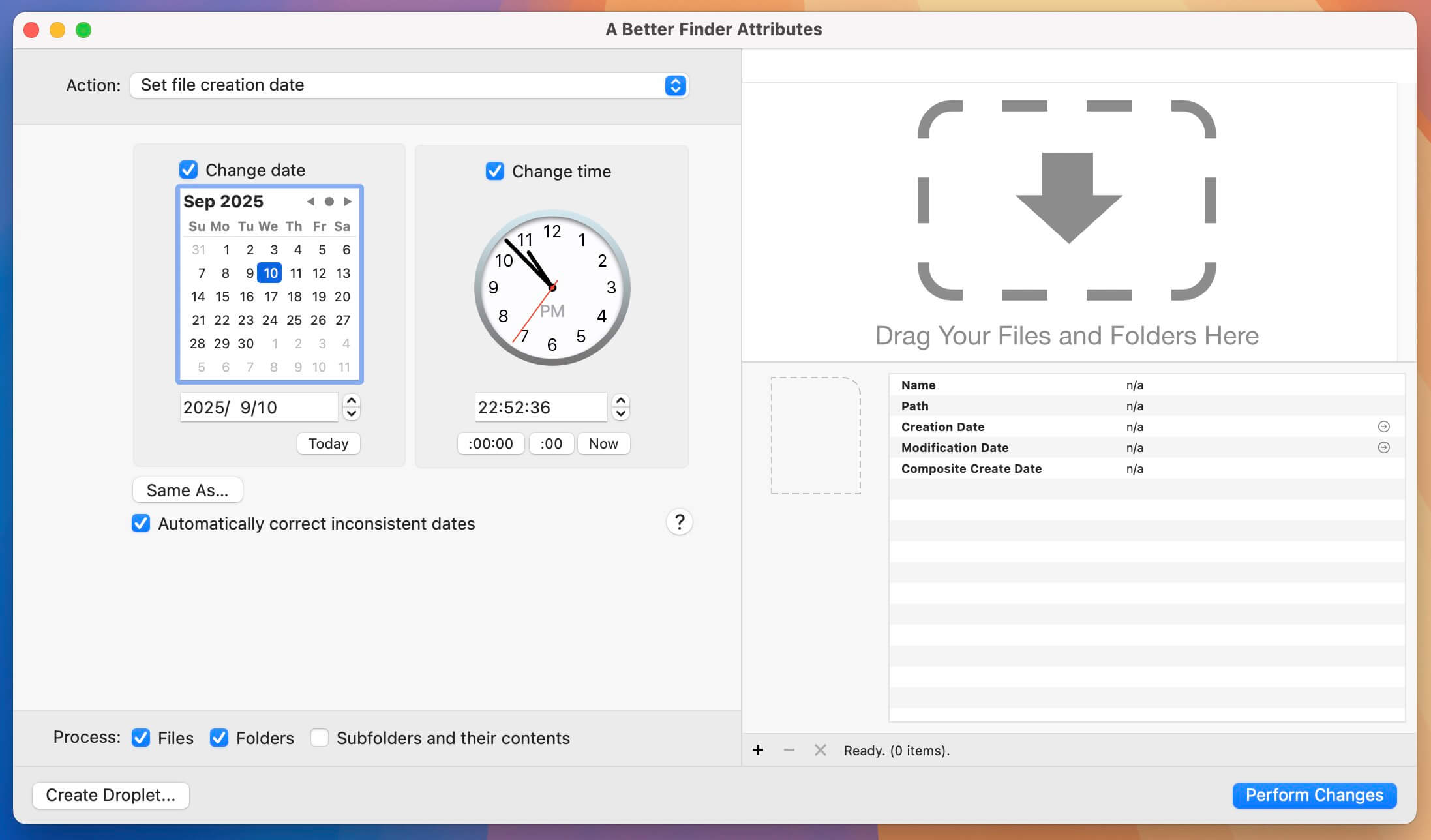Screen dimensions: 1431x840
Task: Disable the Change time option
Action: tap(494, 171)
